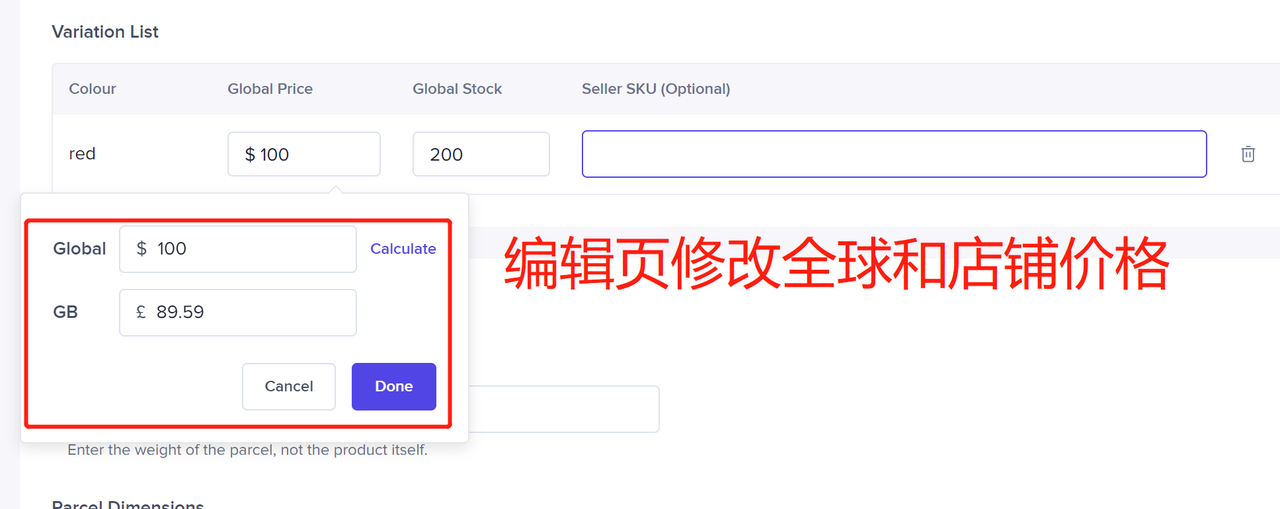Select the red colour cell
Viewport: 1280px width, 509px height.
(x=82, y=154)
